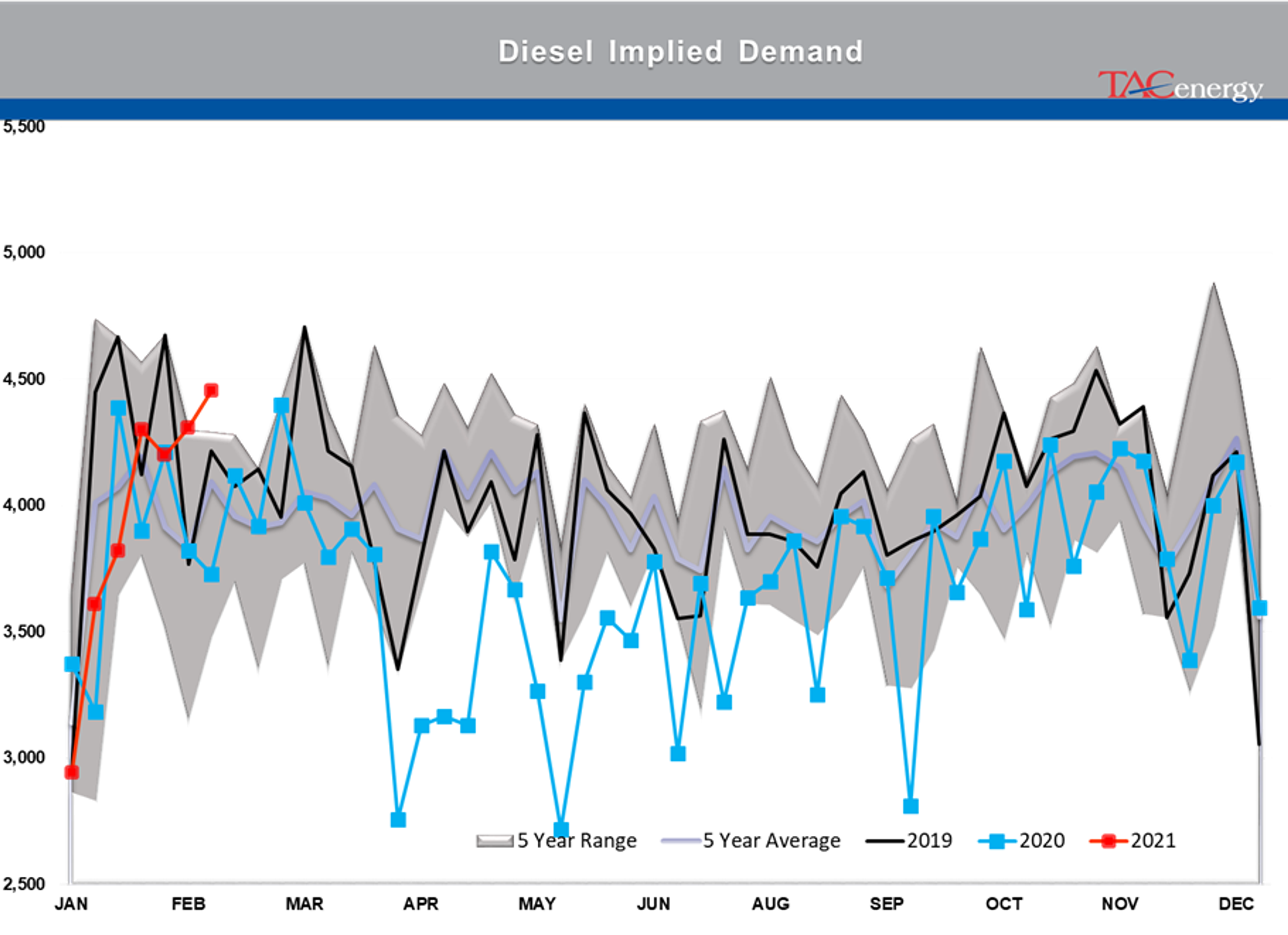The image size is (1288, 935).
Task: Click the JUN axis label
Action: tap(654, 904)
